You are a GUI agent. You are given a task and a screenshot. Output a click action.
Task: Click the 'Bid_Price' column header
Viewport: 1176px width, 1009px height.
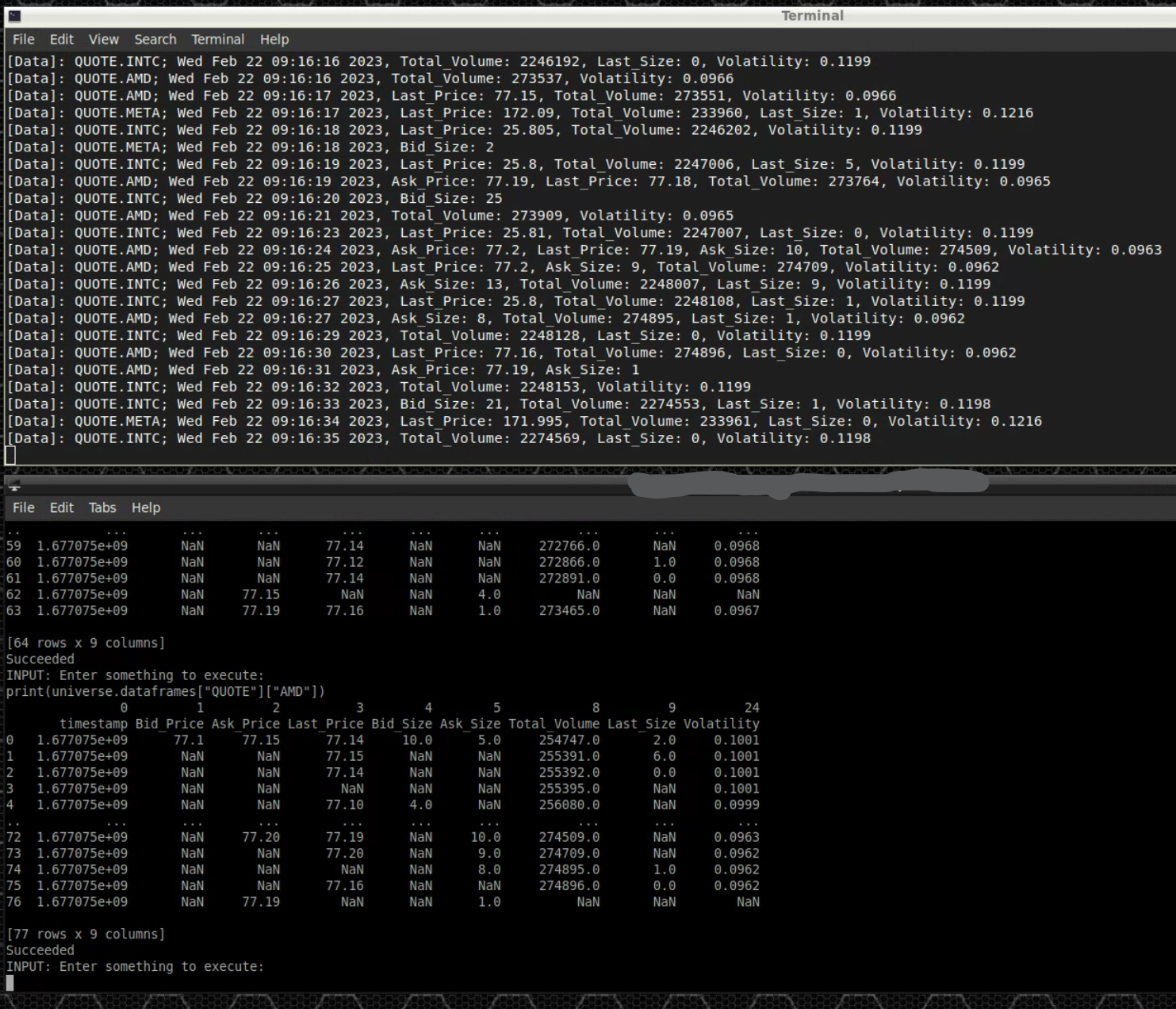(x=170, y=724)
